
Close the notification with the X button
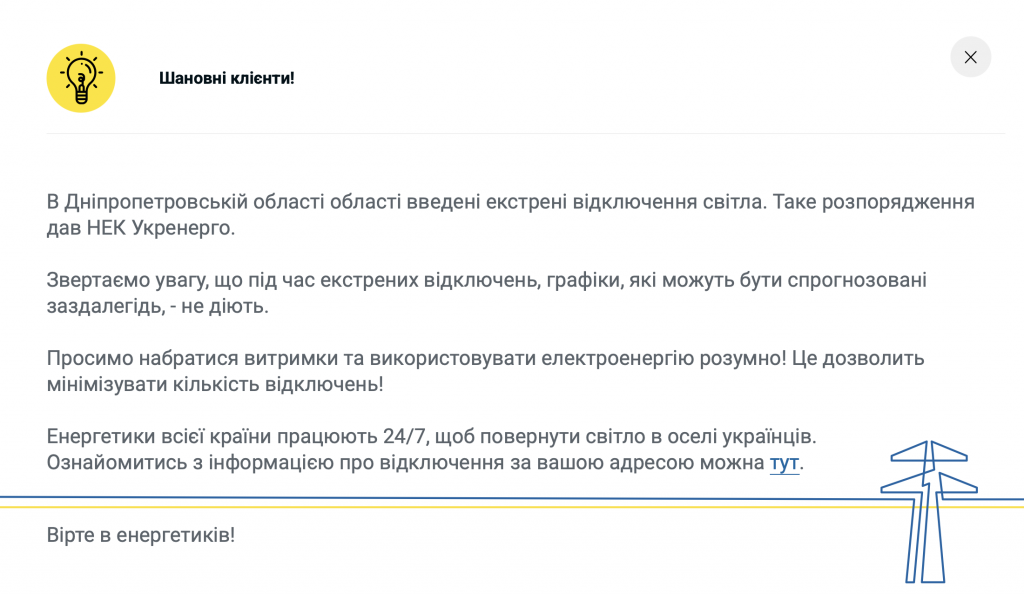[970, 57]
